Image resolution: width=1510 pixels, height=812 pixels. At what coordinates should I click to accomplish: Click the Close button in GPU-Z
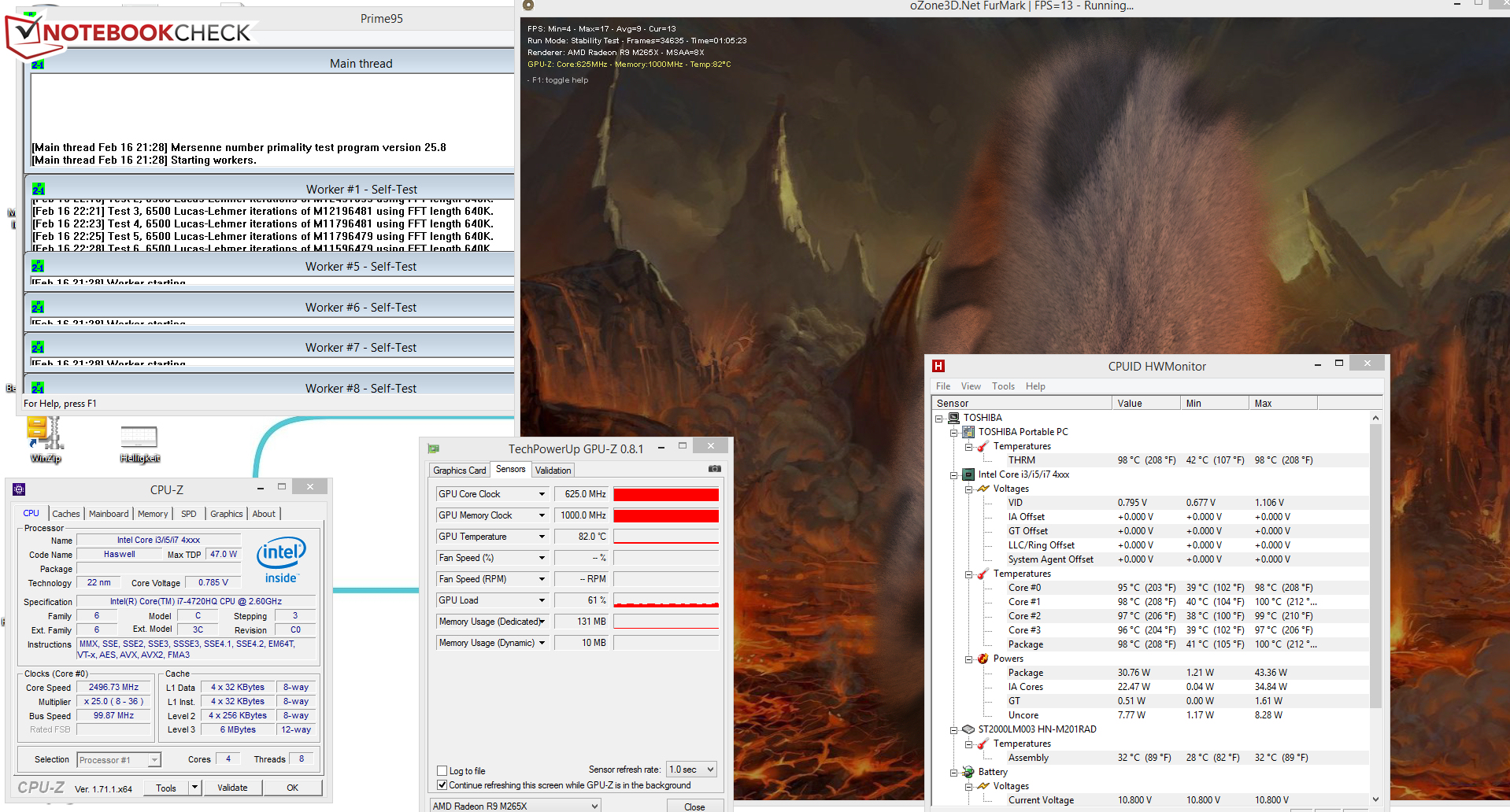point(694,806)
